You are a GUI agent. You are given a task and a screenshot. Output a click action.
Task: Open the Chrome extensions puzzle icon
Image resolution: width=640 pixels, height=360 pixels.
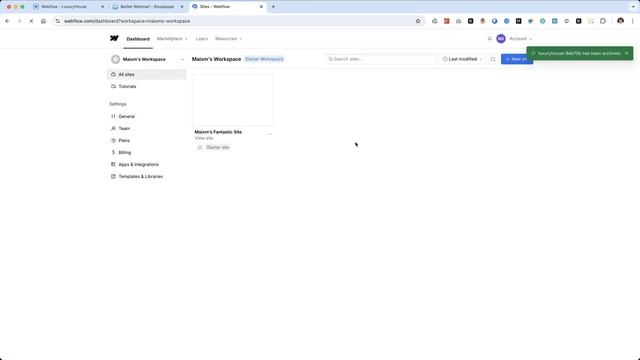[603, 21]
